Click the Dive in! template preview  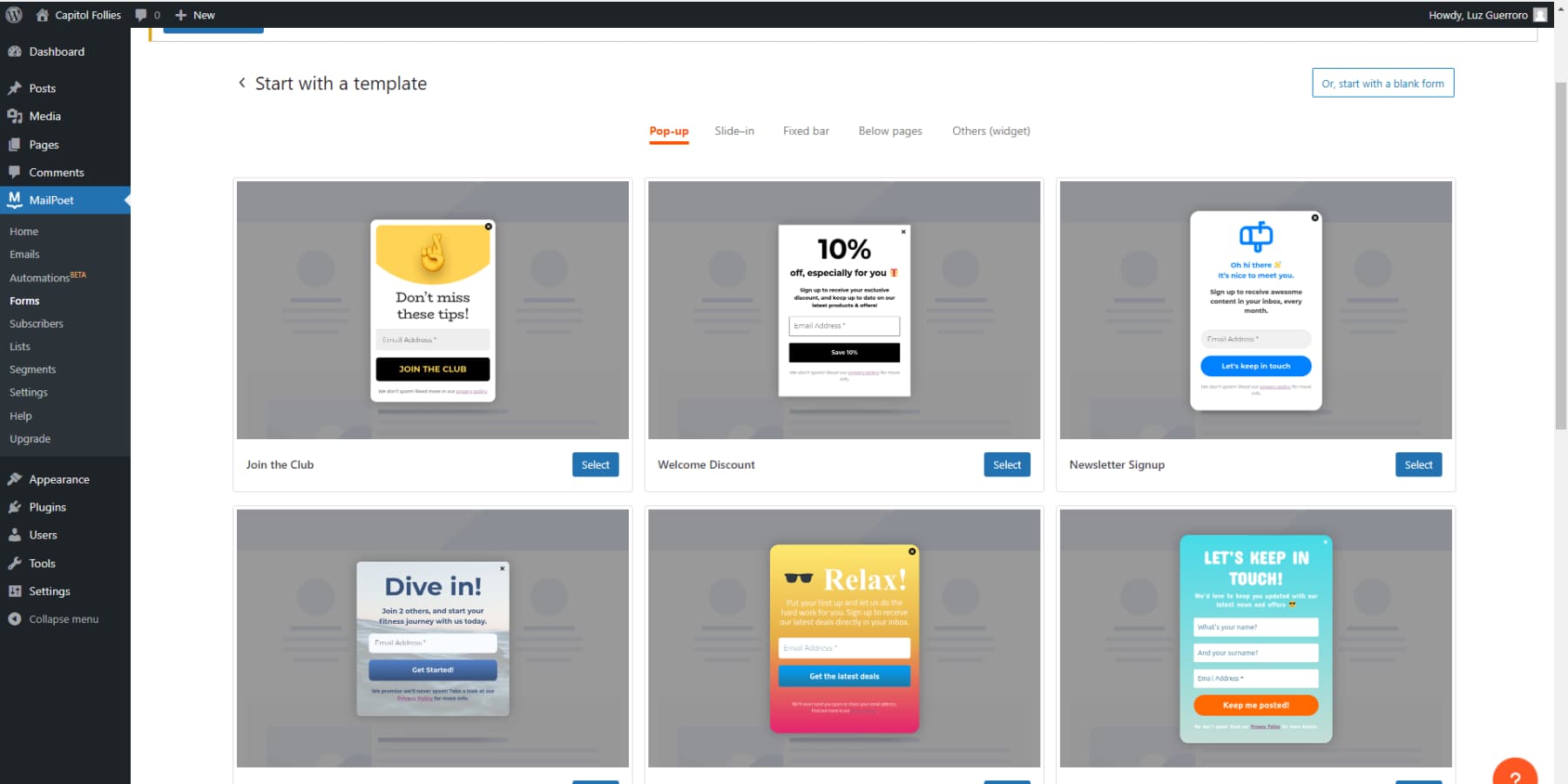pos(432,639)
